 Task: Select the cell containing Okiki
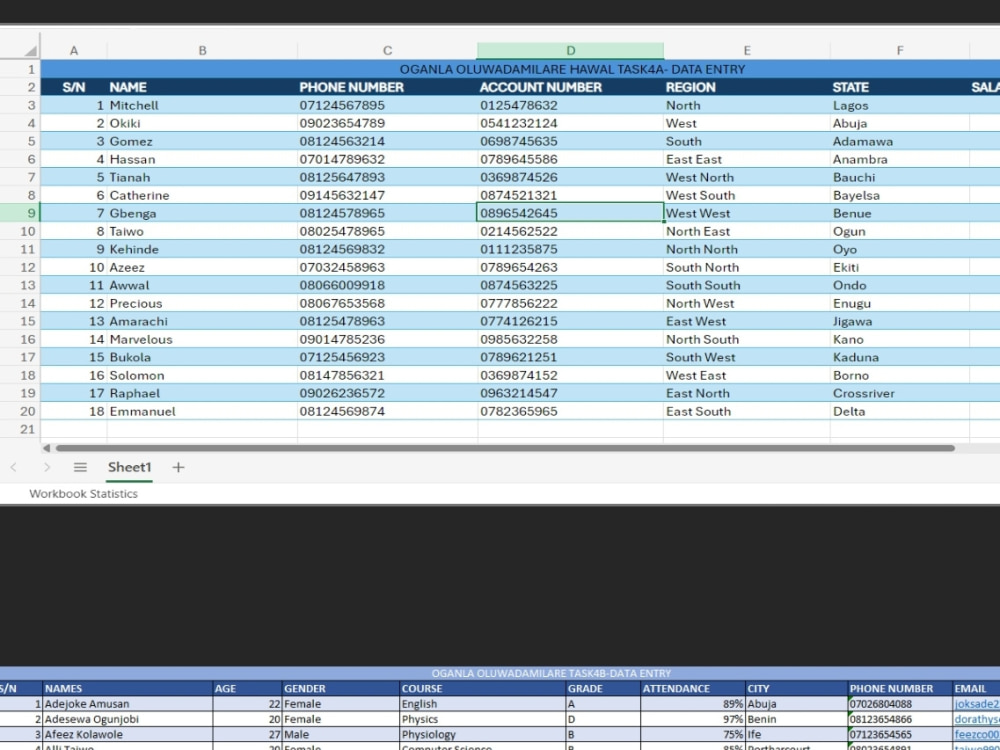202,123
